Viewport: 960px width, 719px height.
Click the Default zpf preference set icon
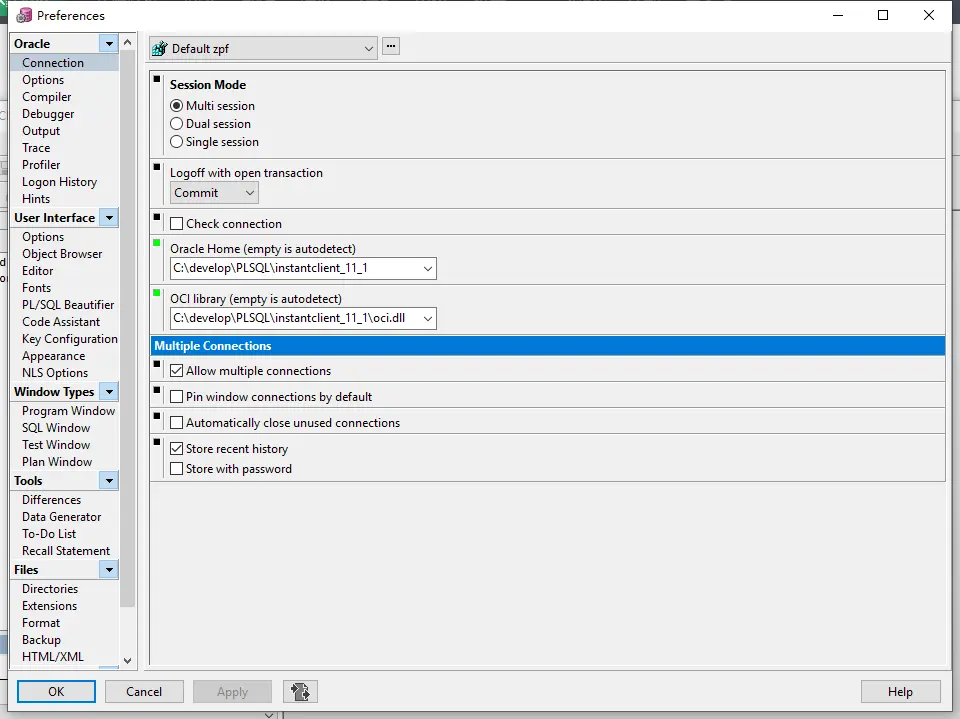(160, 48)
